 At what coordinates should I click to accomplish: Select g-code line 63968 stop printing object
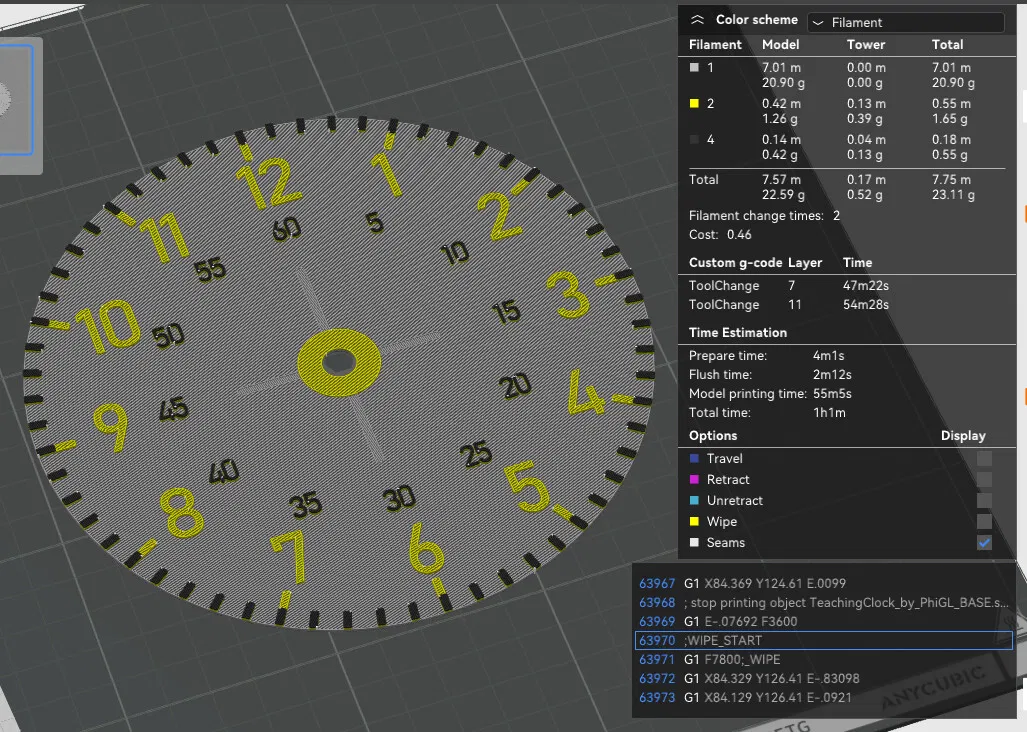click(x=824, y=602)
